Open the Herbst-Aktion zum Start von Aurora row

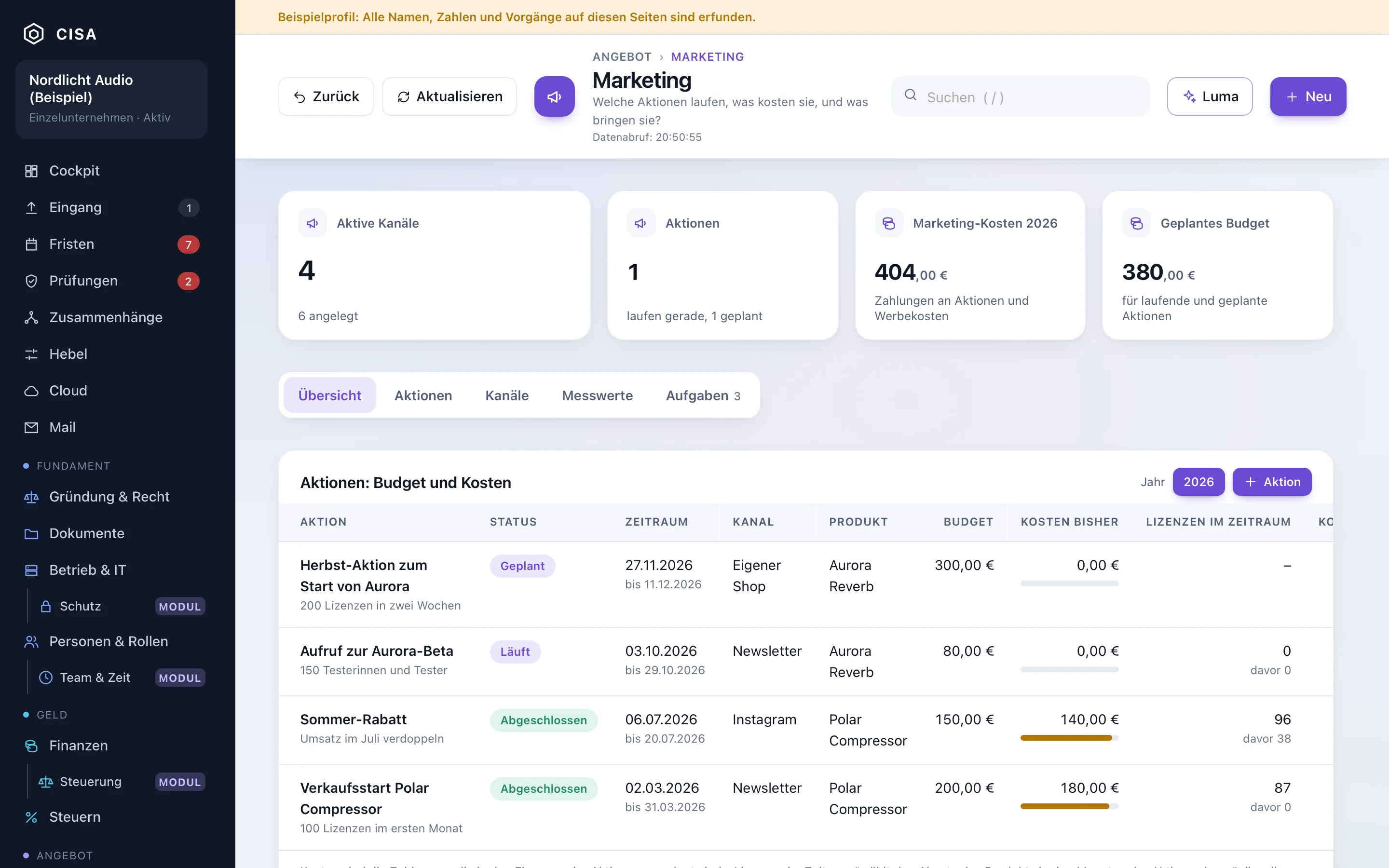(805, 584)
